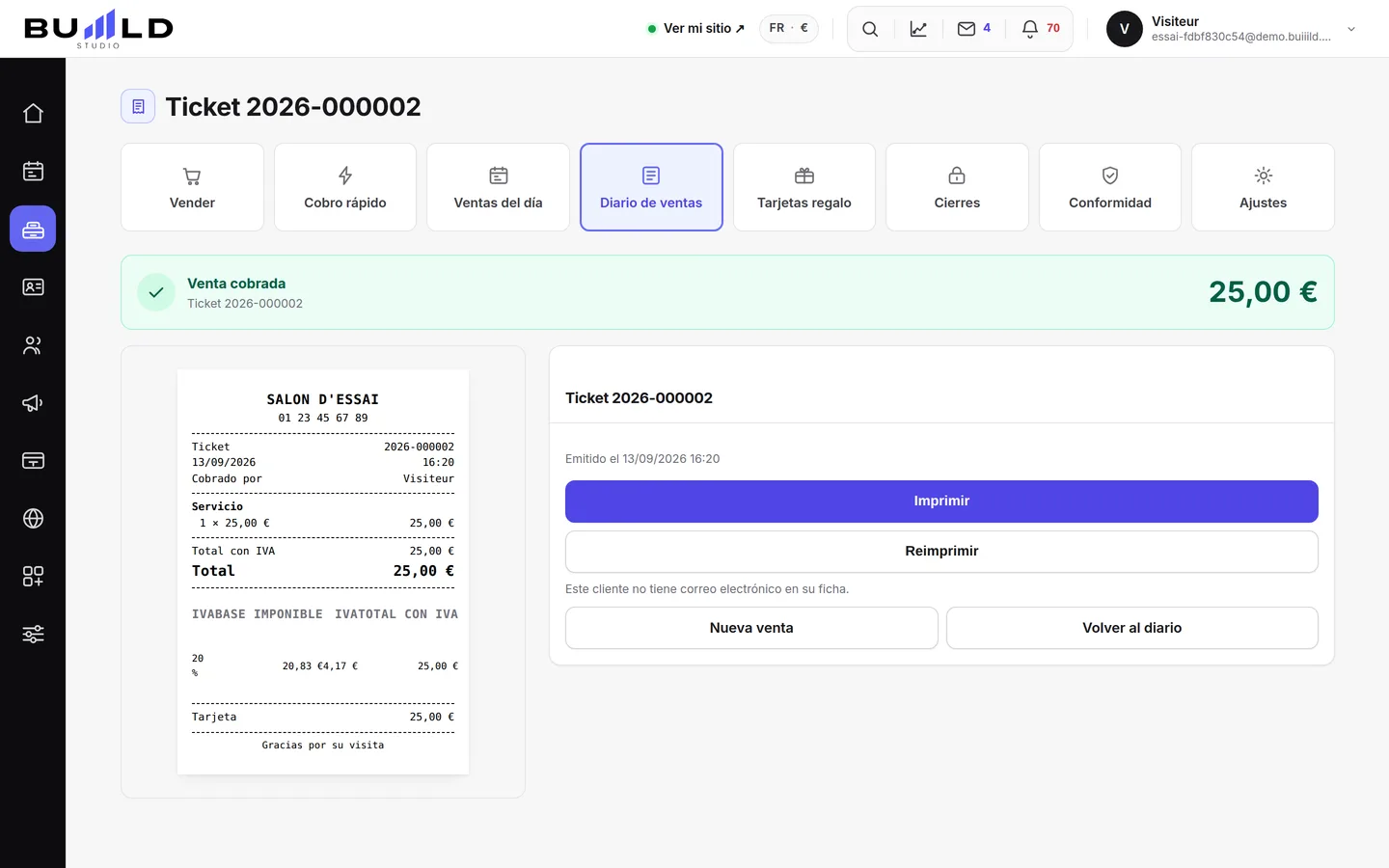Screen dimensions: 1389x868
Task: Click the 25,00 € sale amount
Action: (x=1263, y=292)
